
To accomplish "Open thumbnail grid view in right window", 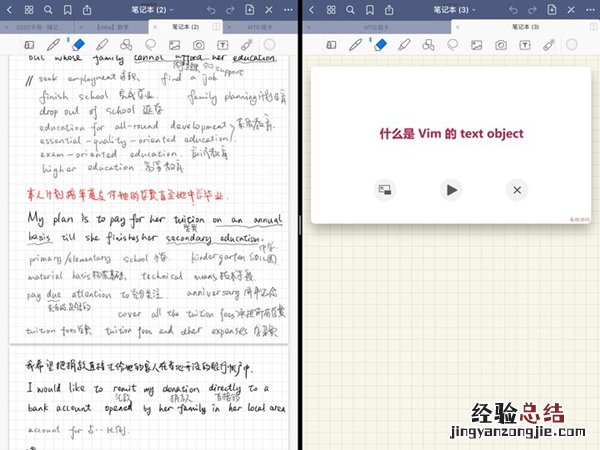I will click(x=331, y=10).
